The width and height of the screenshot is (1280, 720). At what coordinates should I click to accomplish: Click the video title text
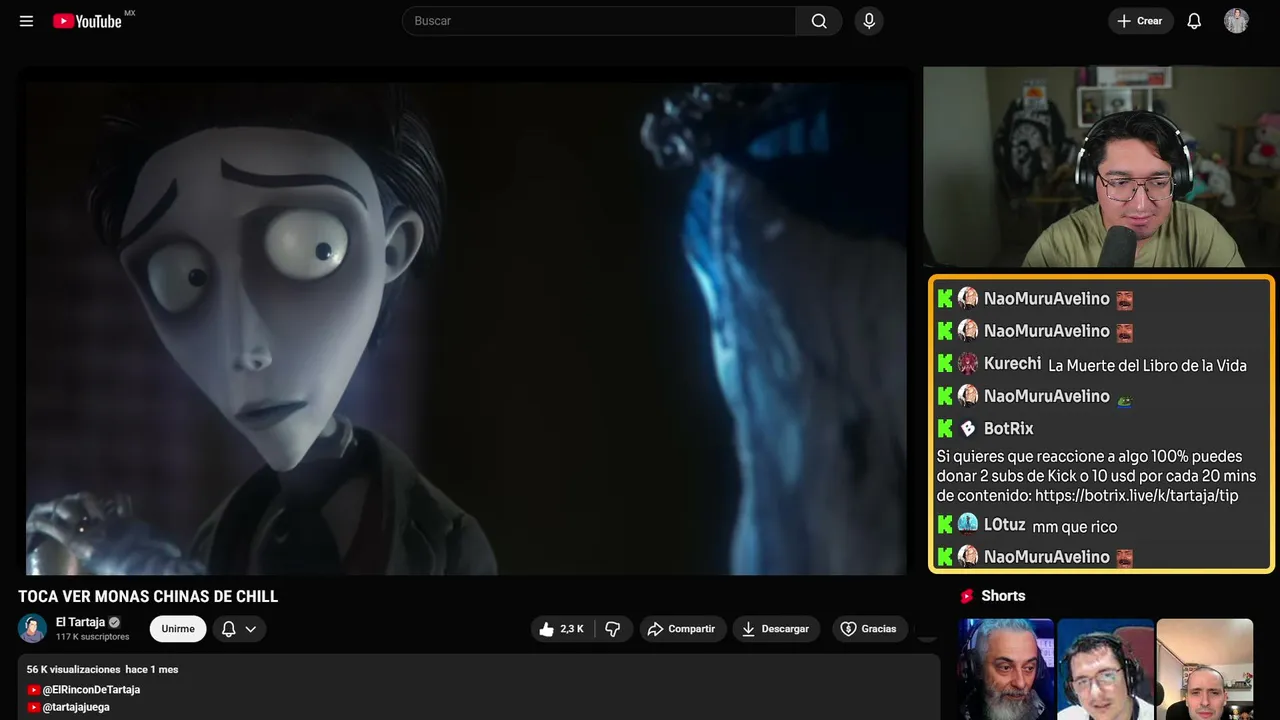148,597
